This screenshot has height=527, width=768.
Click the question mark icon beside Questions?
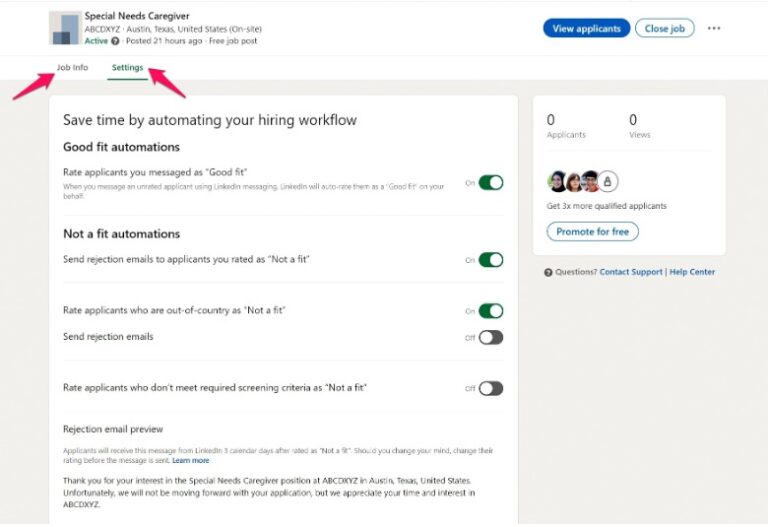(x=548, y=272)
